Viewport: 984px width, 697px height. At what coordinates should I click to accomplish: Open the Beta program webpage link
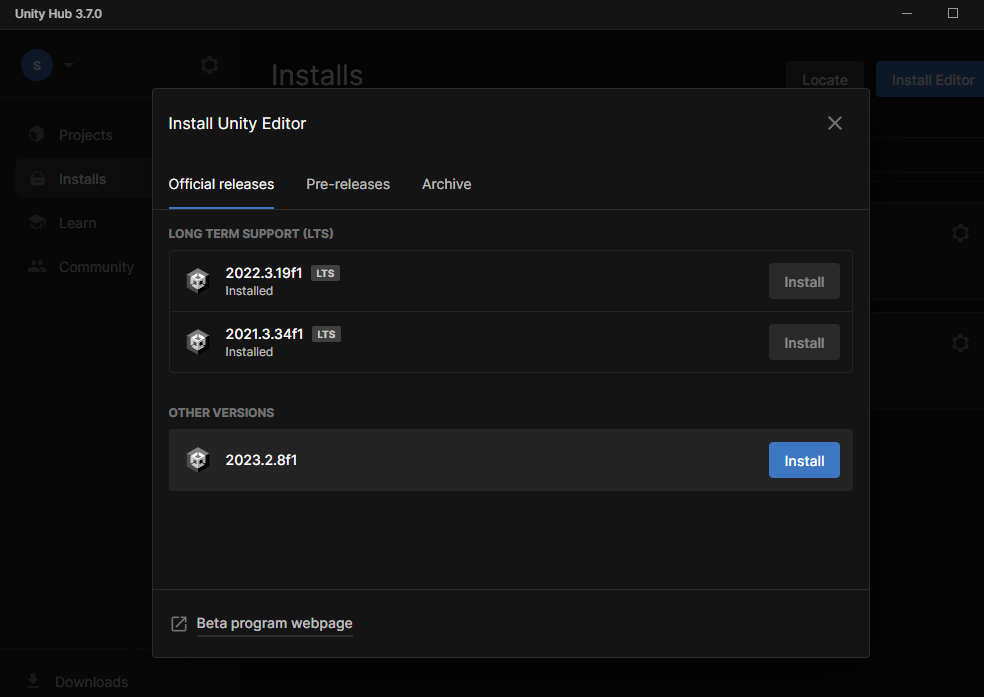[x=274, y=624]
